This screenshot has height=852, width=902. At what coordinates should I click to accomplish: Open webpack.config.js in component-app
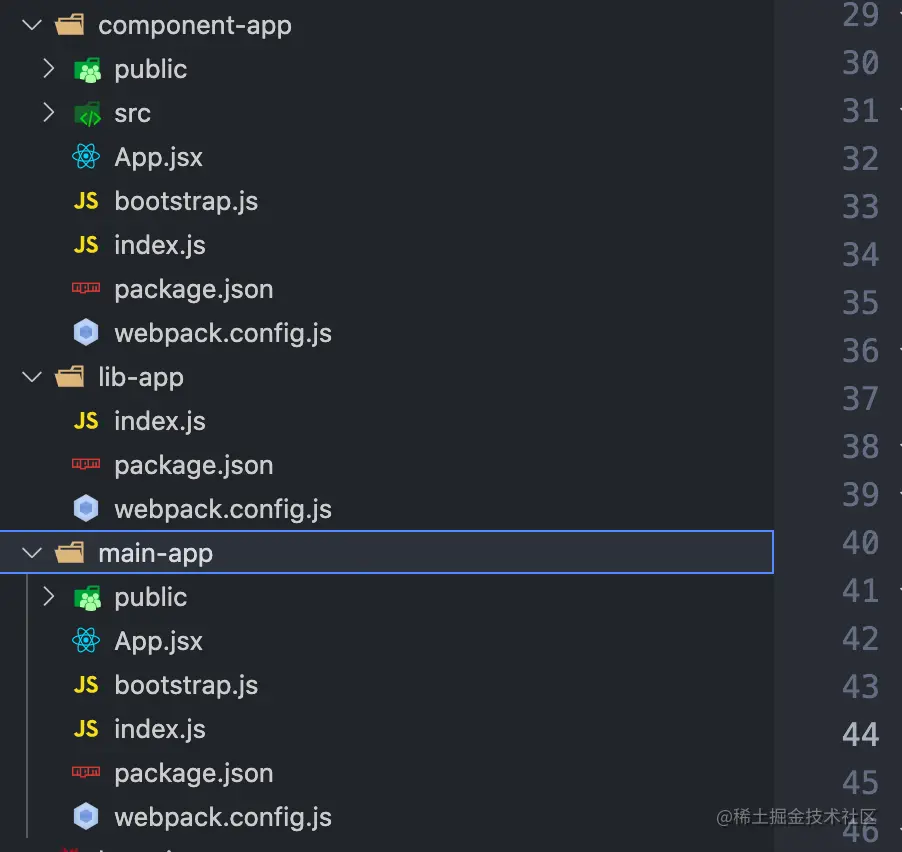tap(223, 334)
